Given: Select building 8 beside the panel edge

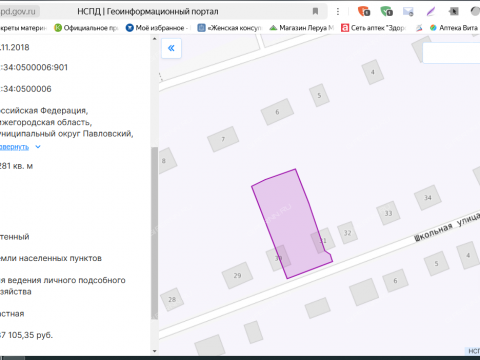Looking at the screenshot, I should pyautogui.click(x=166, y=161).
